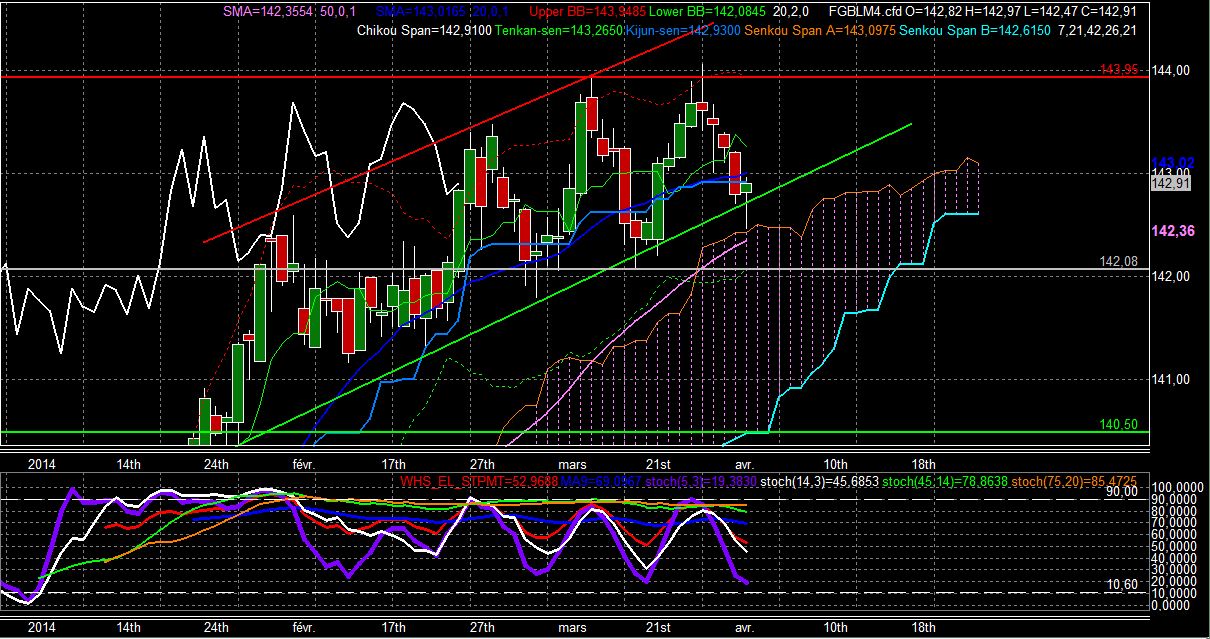The width and height of the screenshot is (1210, 639).
Task: Click the 21st date label on upper axis
Action: coord(658,464)
